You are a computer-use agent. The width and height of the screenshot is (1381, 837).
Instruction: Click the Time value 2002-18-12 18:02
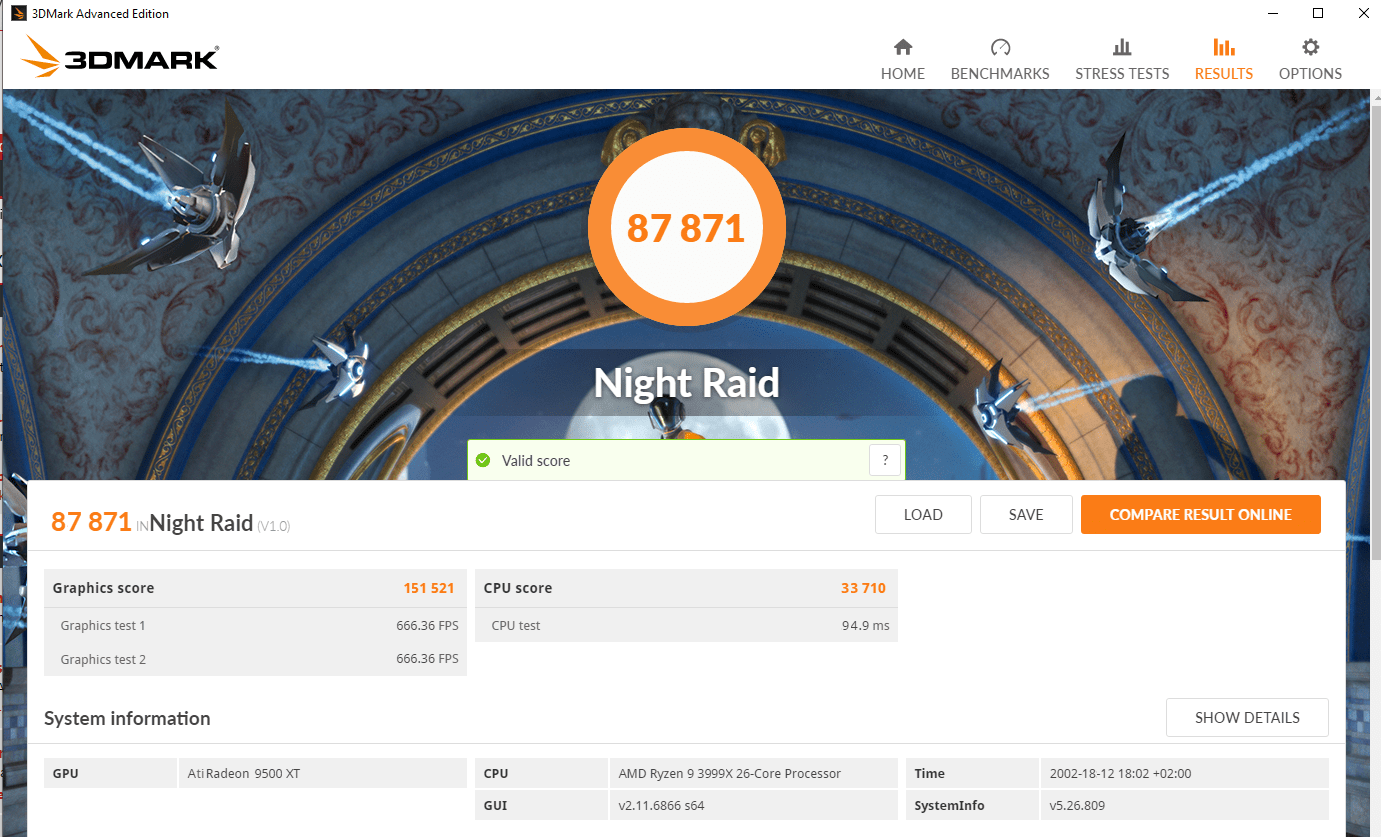coord(1121,773)
